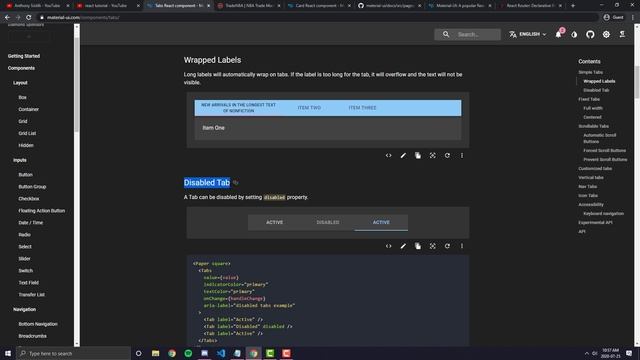Open more options for Wrapped Labels demo
The height and width of the screenshot is (360, 640).
[462, 156]
